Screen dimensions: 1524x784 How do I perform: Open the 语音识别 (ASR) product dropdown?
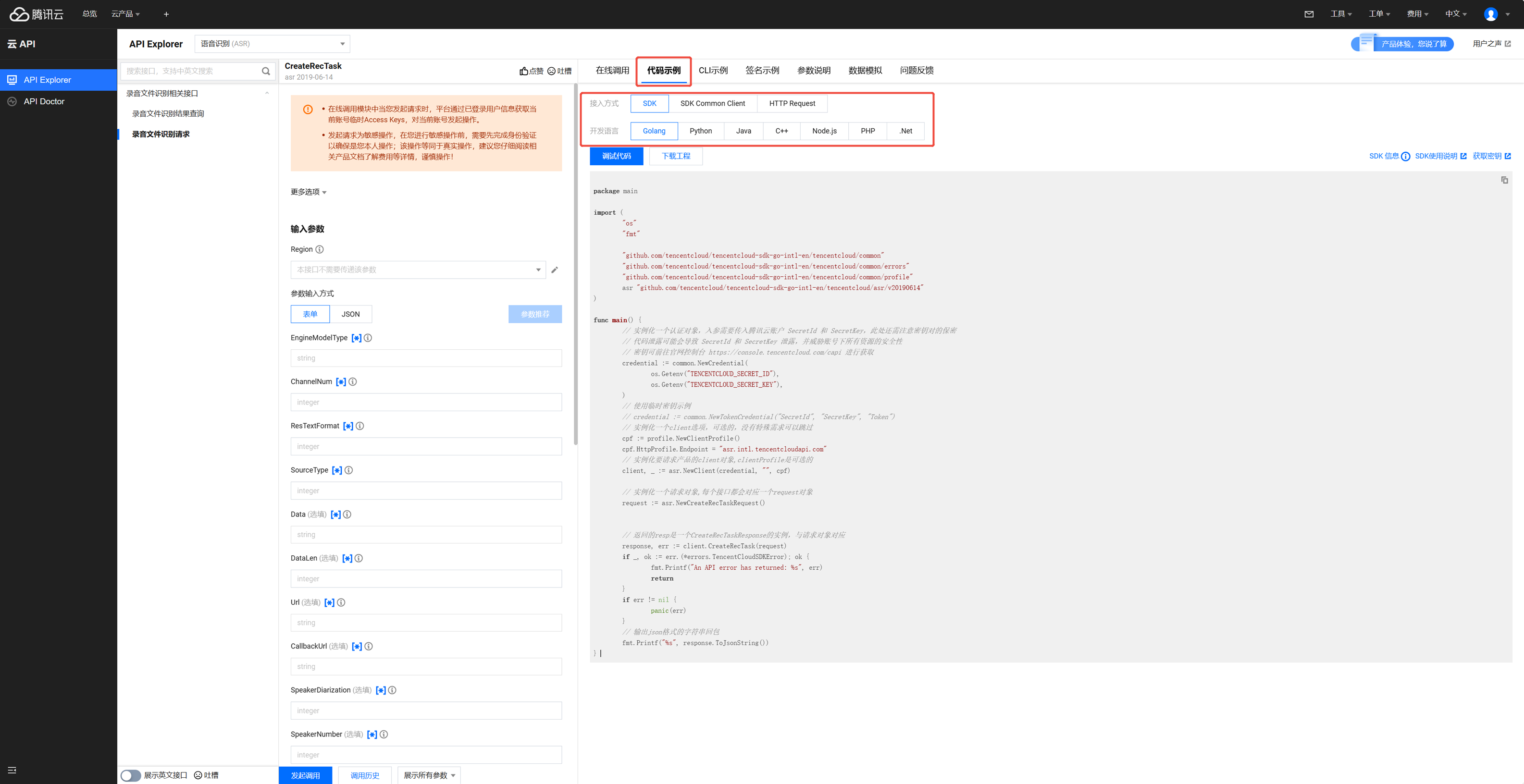(272, 44)
